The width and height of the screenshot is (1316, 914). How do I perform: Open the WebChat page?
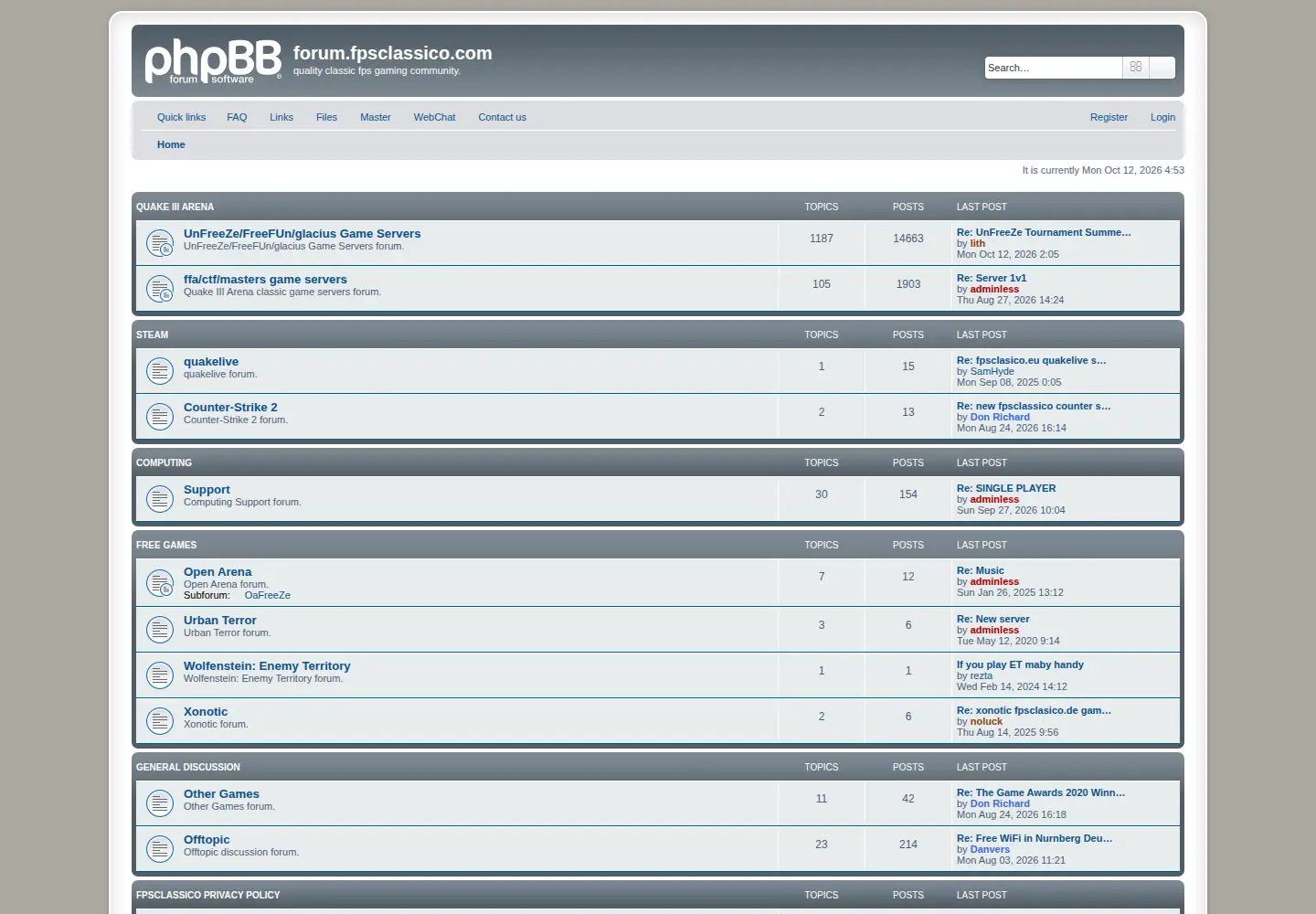[x=434, y=117]
